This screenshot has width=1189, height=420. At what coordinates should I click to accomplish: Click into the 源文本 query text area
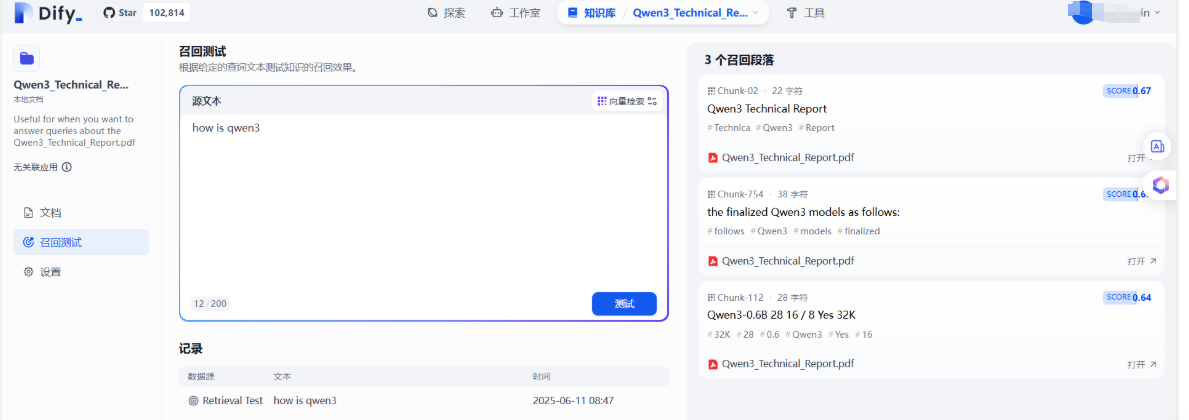coord(424,201)
